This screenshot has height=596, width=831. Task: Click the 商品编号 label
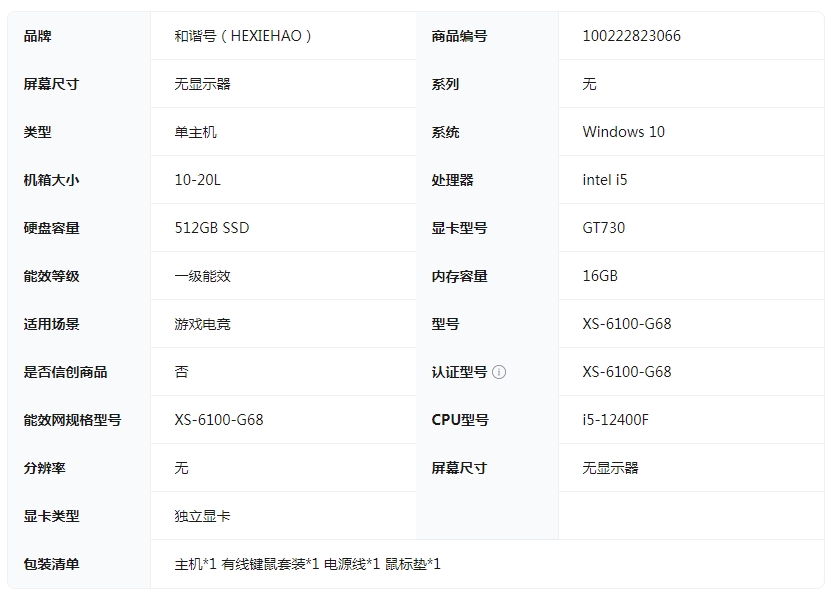[x=459, y=36]
